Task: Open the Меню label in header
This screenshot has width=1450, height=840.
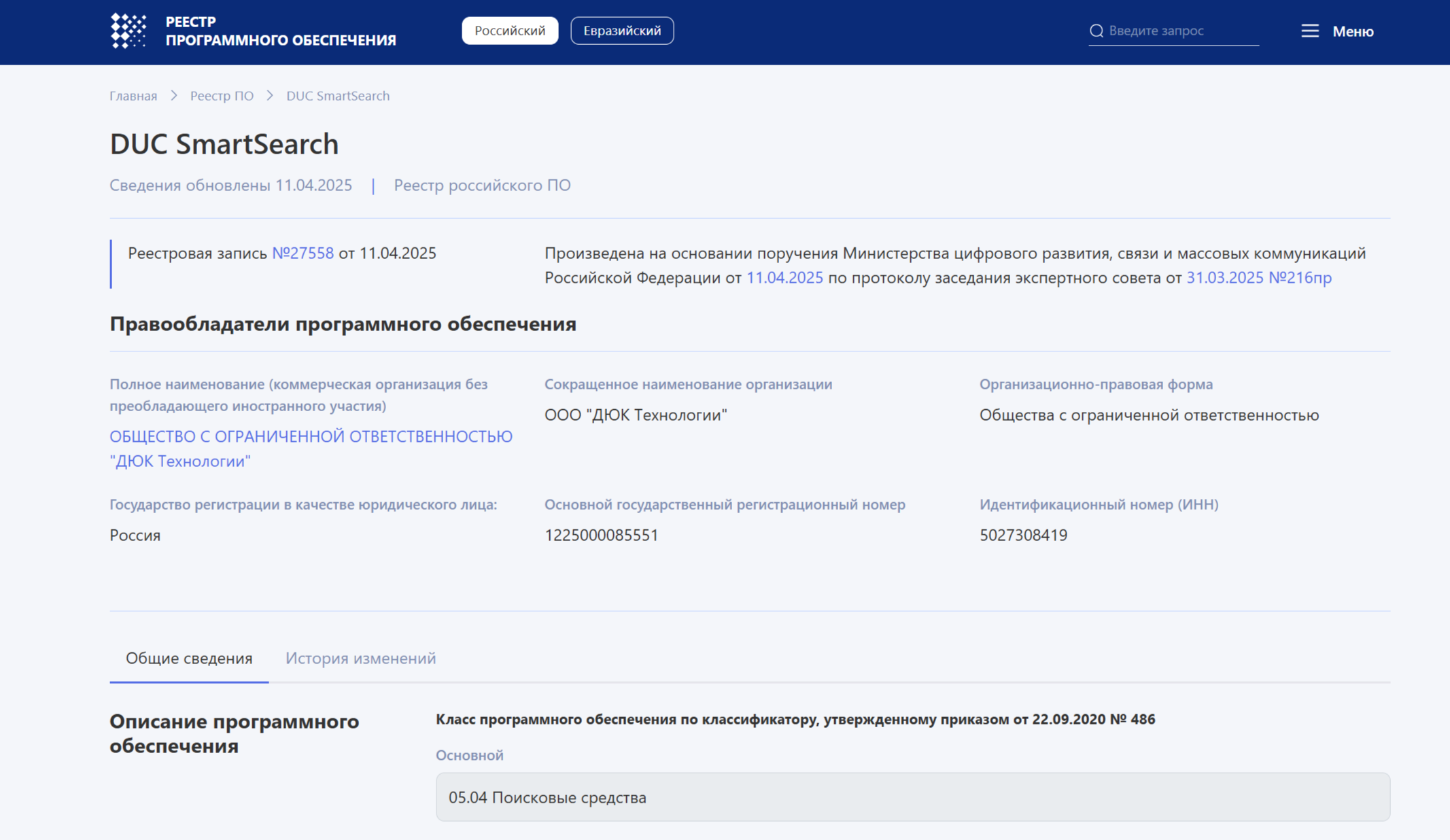Action: 1352,31
